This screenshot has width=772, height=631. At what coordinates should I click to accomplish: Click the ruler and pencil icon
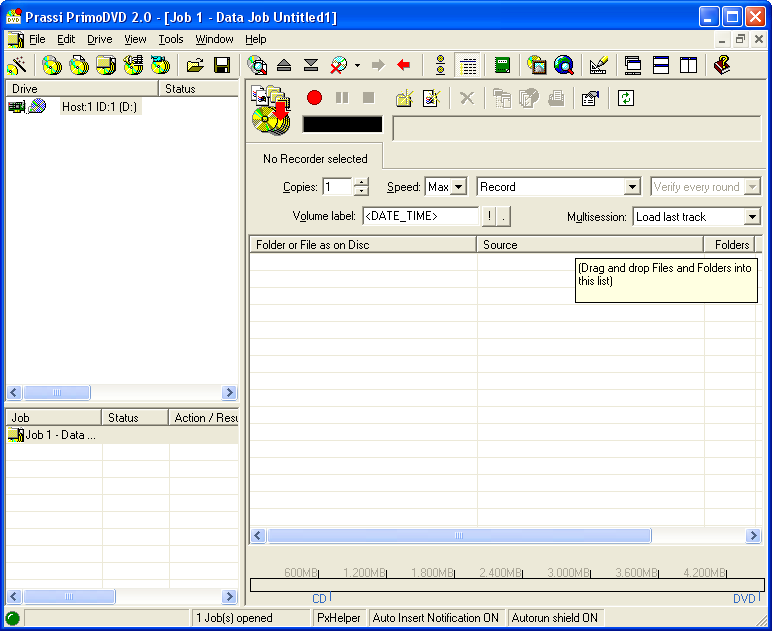pyautogui.click(x=598, y=65)
